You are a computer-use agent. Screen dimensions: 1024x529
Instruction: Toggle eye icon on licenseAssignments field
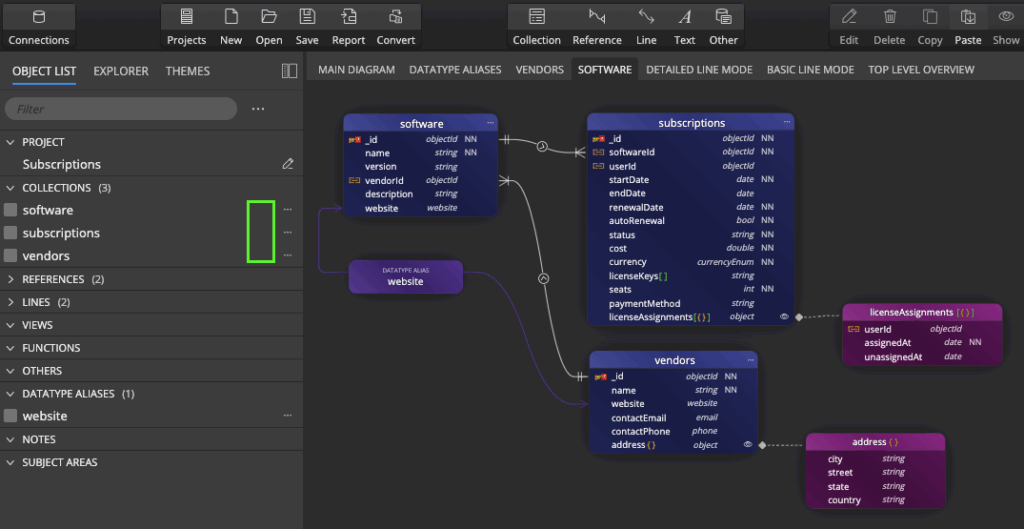(x=784, y=317)
